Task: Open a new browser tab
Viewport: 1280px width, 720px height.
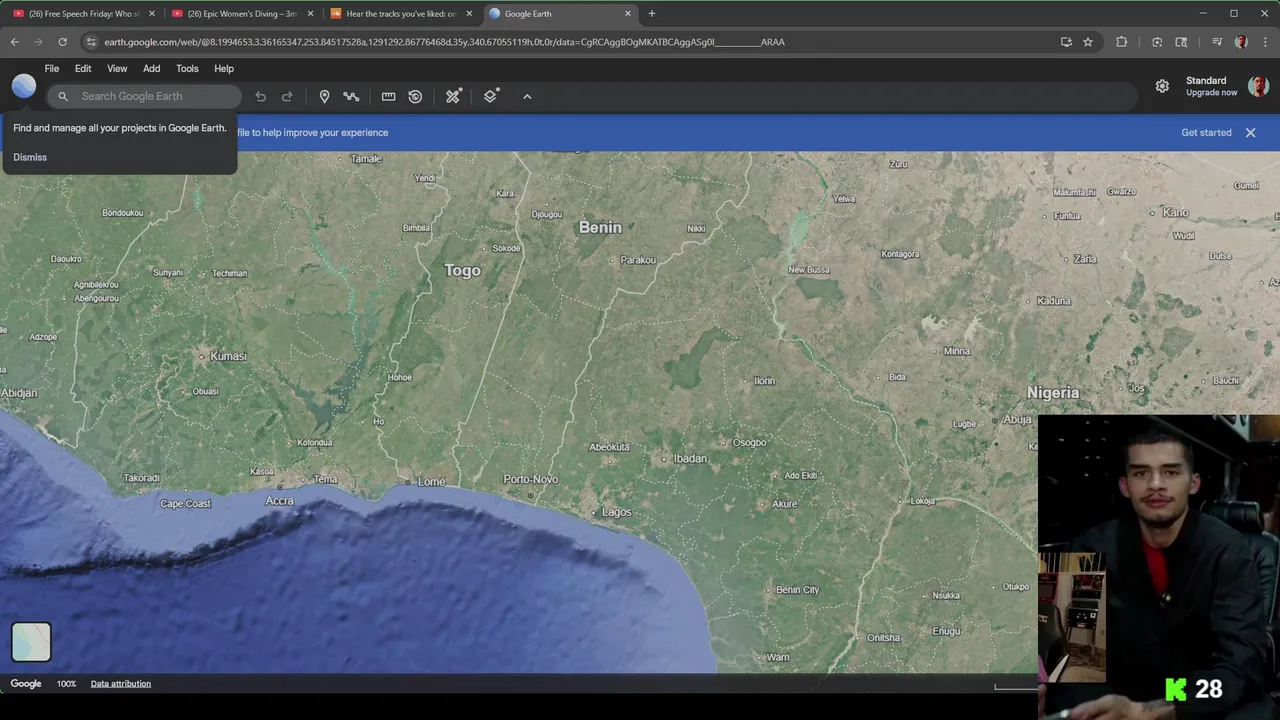Action: (652, 14)
